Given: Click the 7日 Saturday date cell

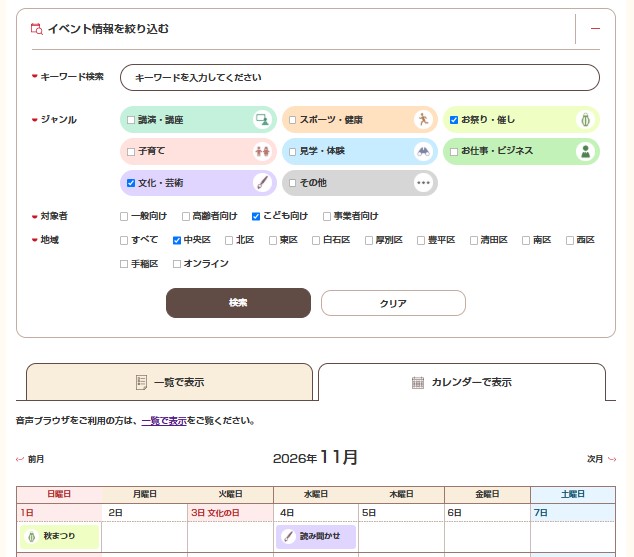Looking at the screenshot, I should (x=573, y=513).
